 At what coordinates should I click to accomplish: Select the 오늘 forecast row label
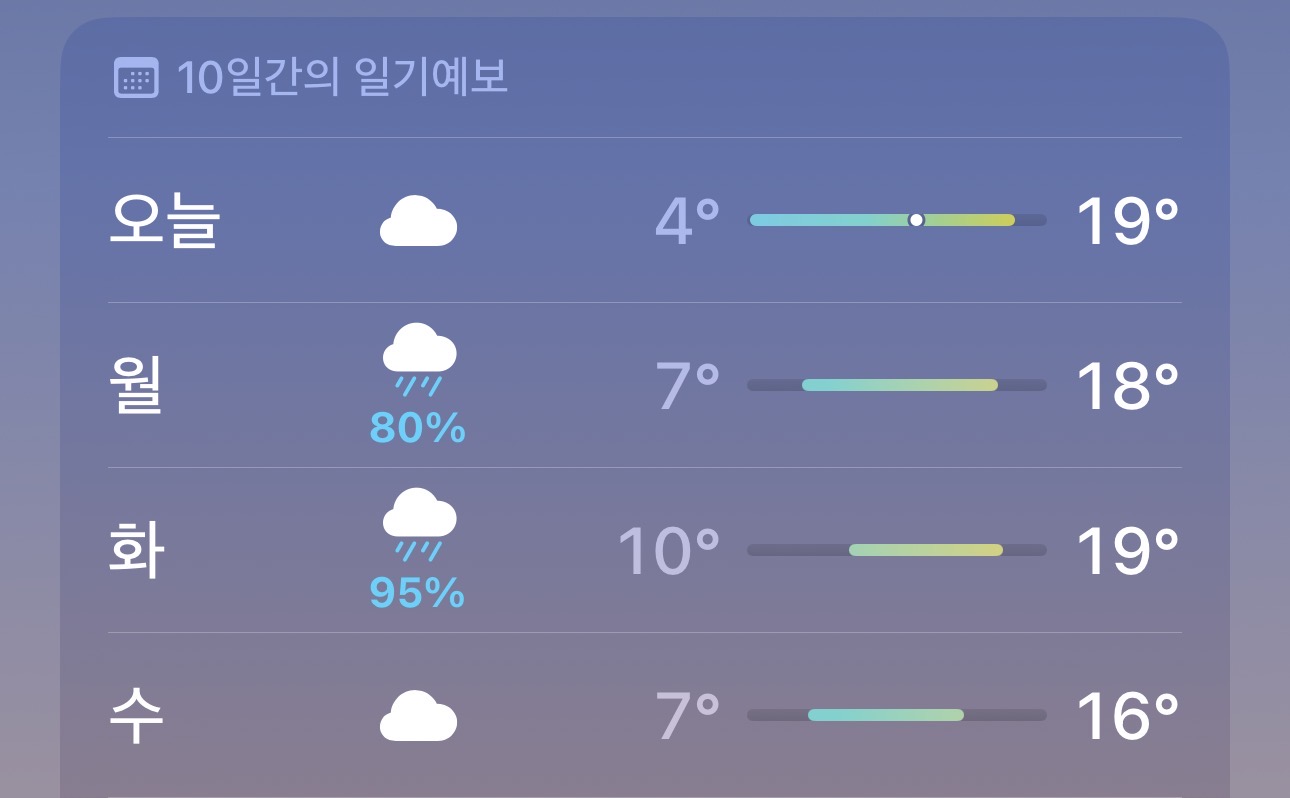[x=163, y=221]
